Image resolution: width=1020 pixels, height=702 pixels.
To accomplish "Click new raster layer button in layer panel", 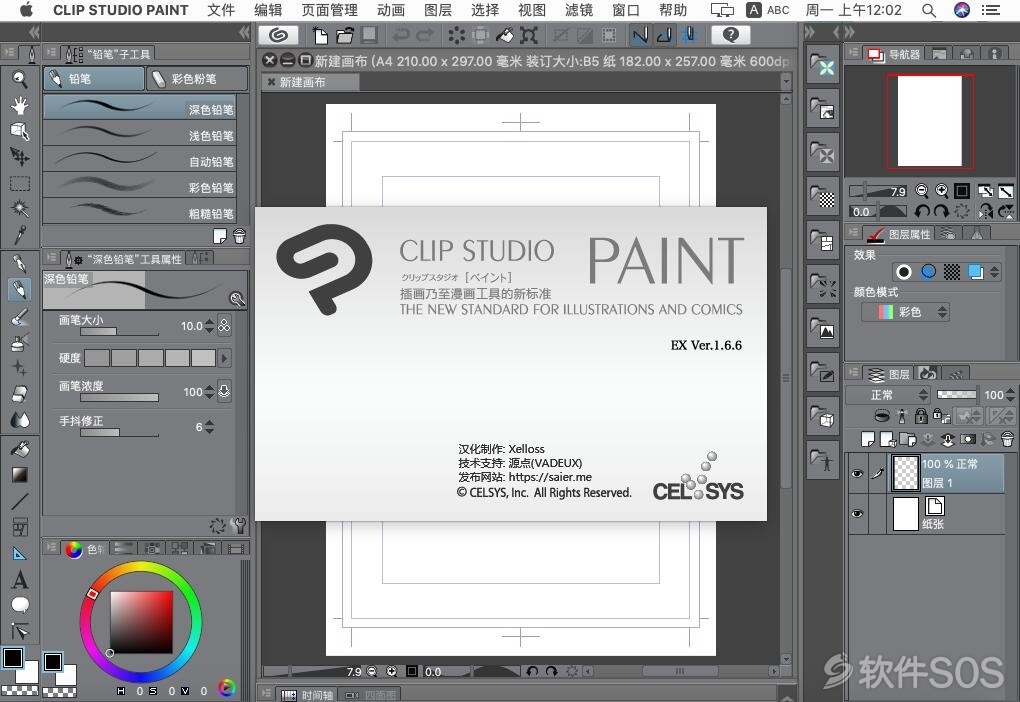I will pyautogui.click(x=868, y=440).
